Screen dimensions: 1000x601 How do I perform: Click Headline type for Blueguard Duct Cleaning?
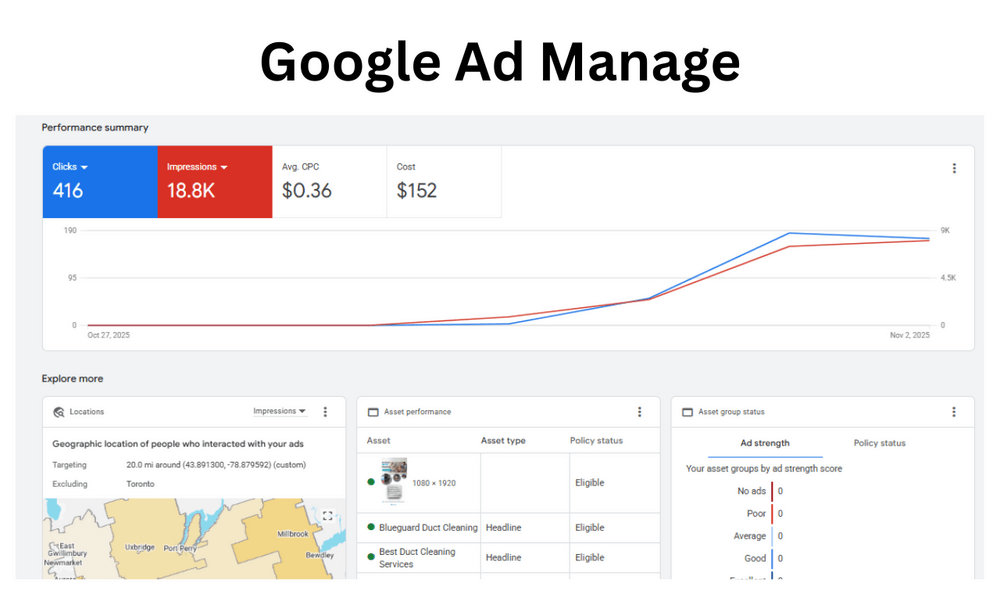[503, 528]
